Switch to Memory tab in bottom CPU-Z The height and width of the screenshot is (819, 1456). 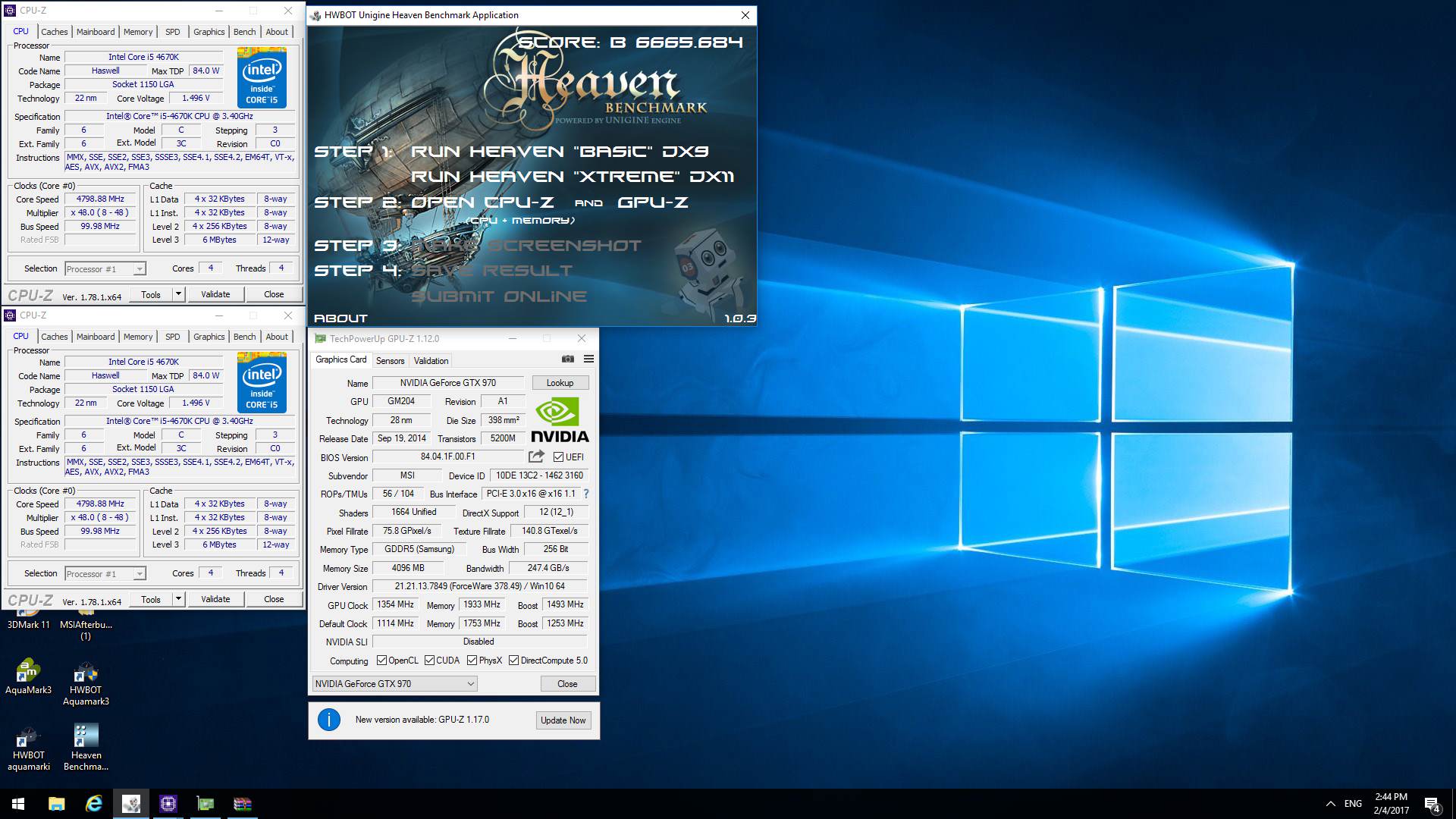(x=138, y=337)
